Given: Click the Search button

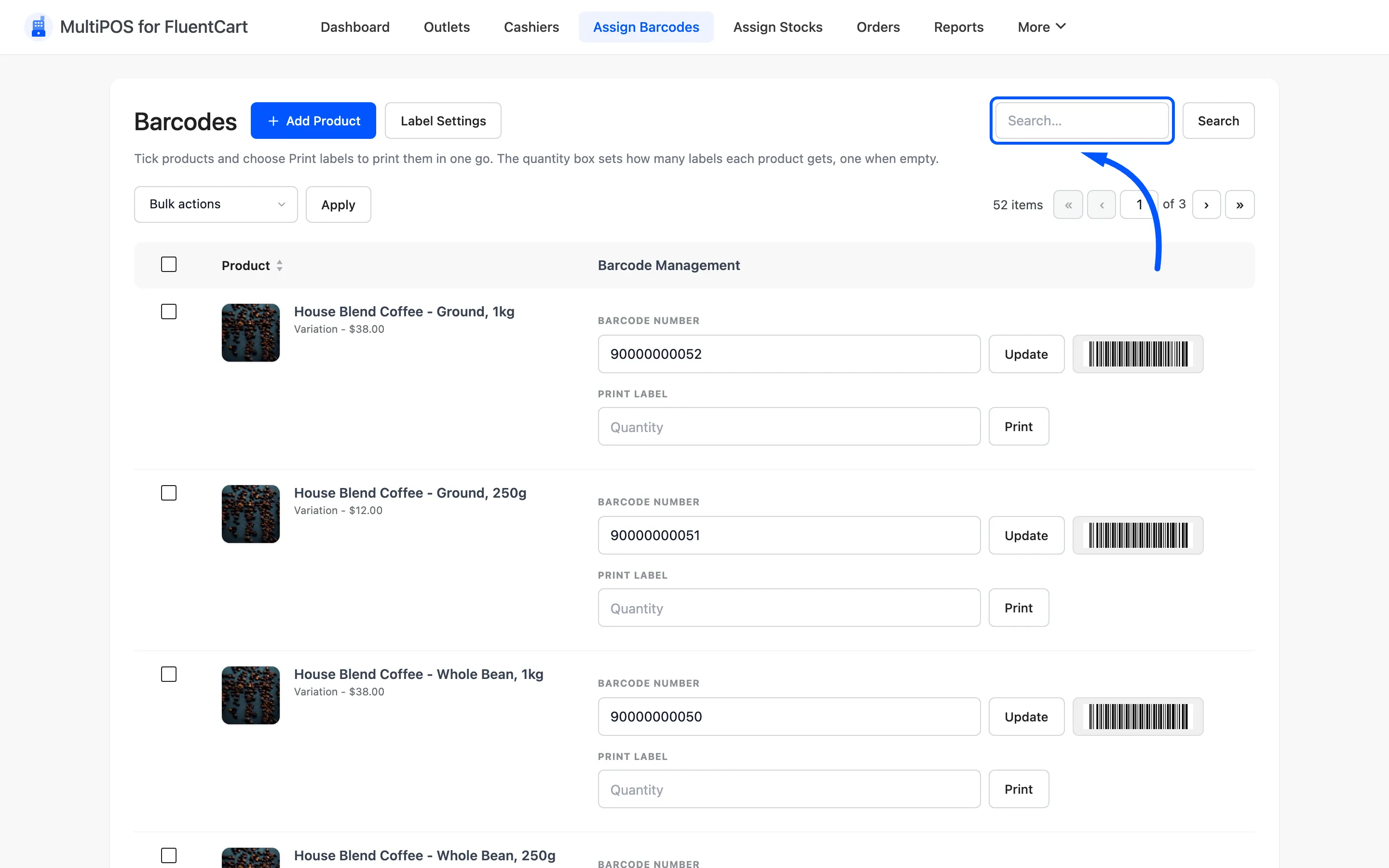Looking at the screenshot, I should pos(1218,121).
